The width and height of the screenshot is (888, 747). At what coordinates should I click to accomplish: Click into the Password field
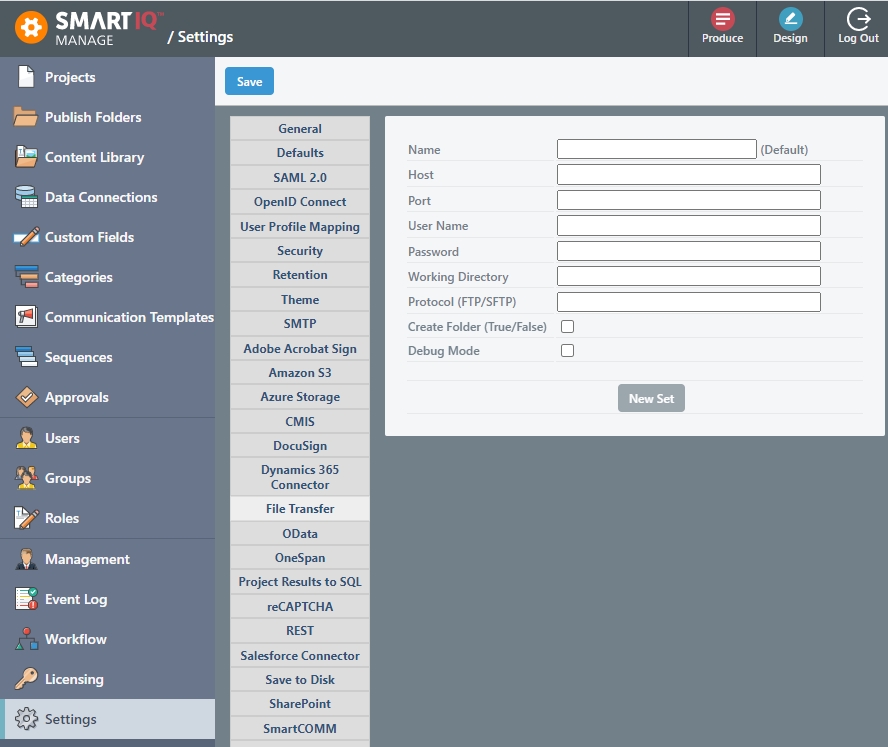pyautogui.click(x=689, y=251)
